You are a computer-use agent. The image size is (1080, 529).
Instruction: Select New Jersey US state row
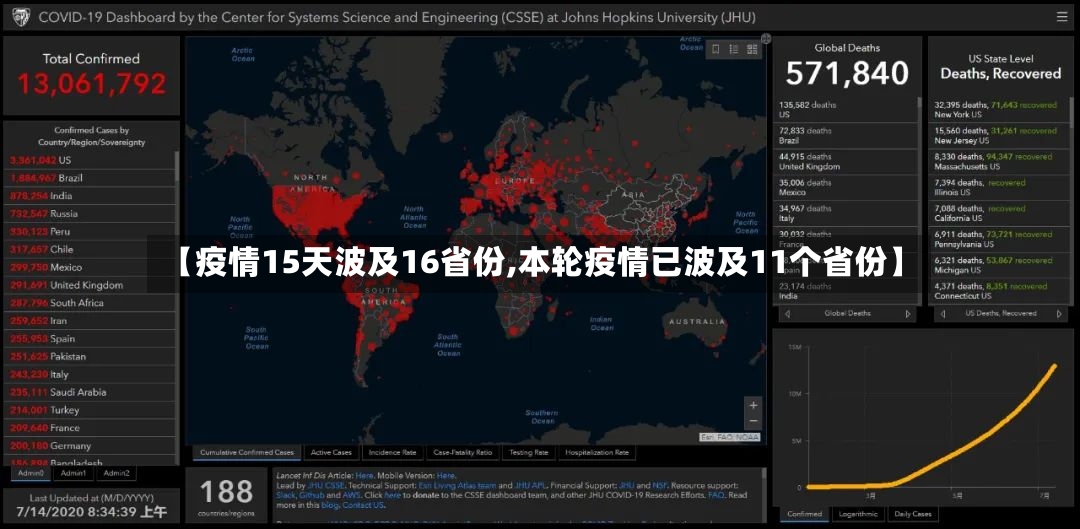pos(999,136)
